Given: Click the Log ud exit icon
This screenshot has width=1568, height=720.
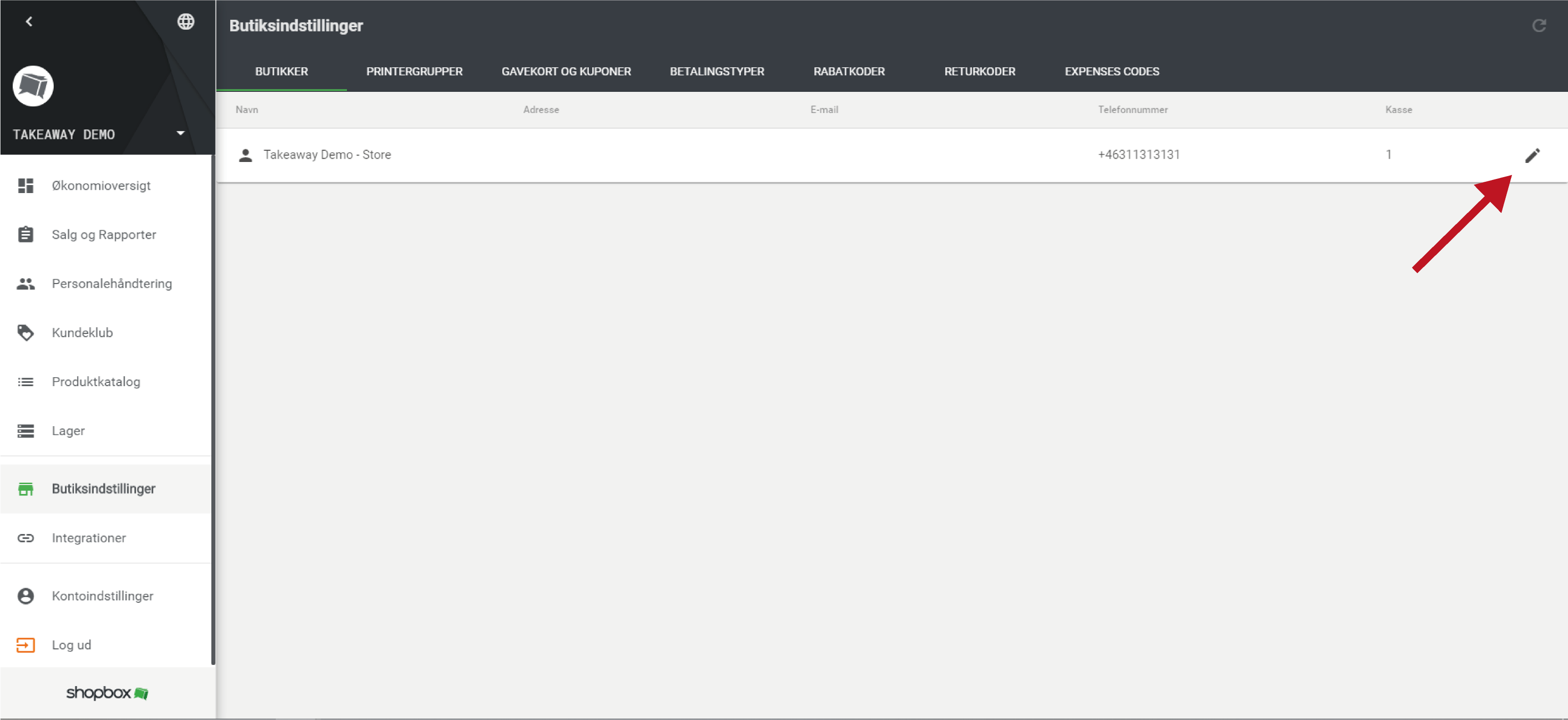Looking at the screenshot, I should (x=25, y=645).
